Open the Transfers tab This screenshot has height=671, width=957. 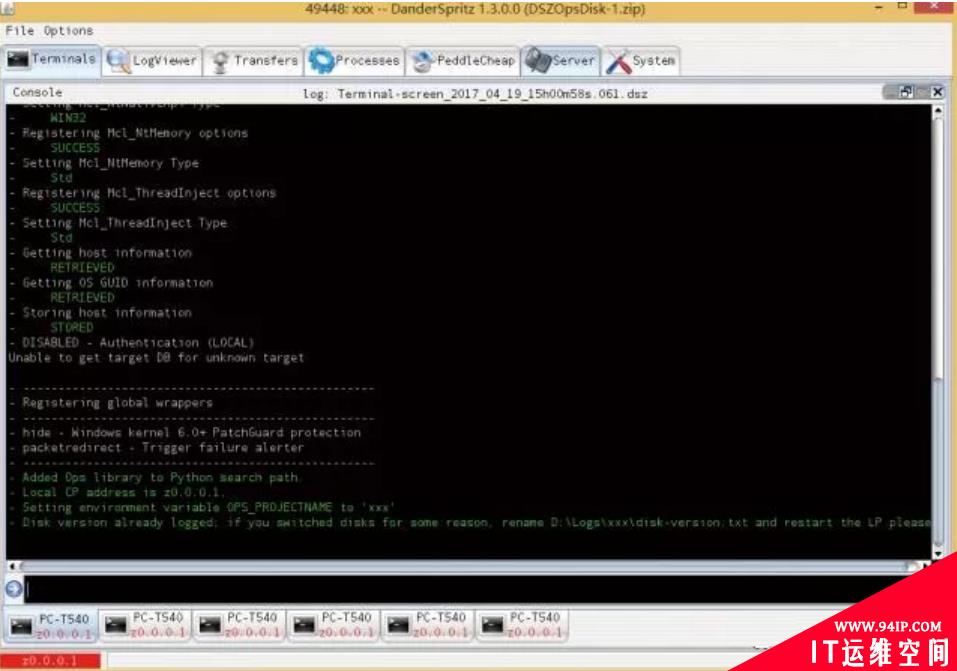(x=253, y=61)
